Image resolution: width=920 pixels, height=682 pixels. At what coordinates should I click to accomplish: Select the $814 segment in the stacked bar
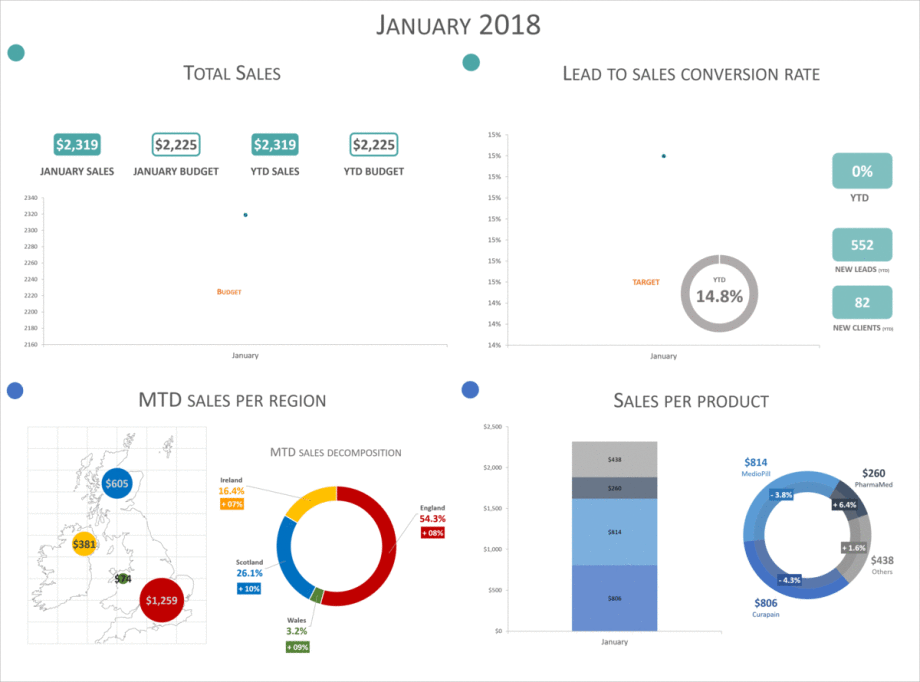click(614, 532)
